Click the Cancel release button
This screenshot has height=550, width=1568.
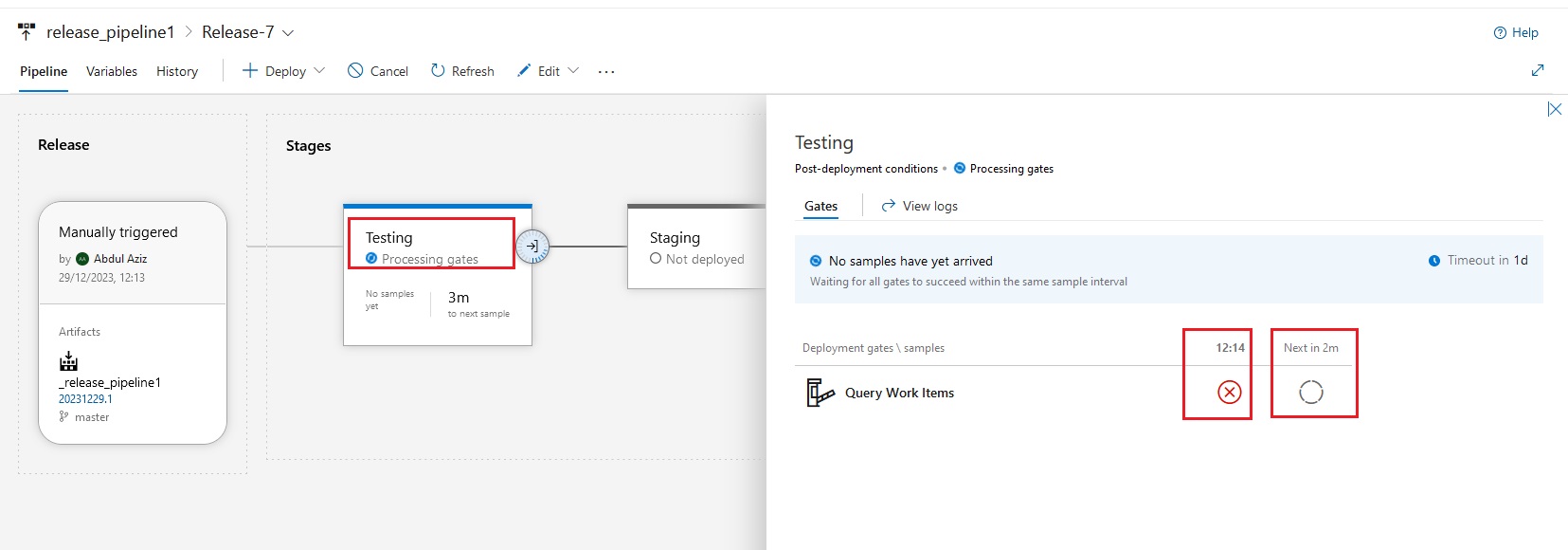click(378, 71)
